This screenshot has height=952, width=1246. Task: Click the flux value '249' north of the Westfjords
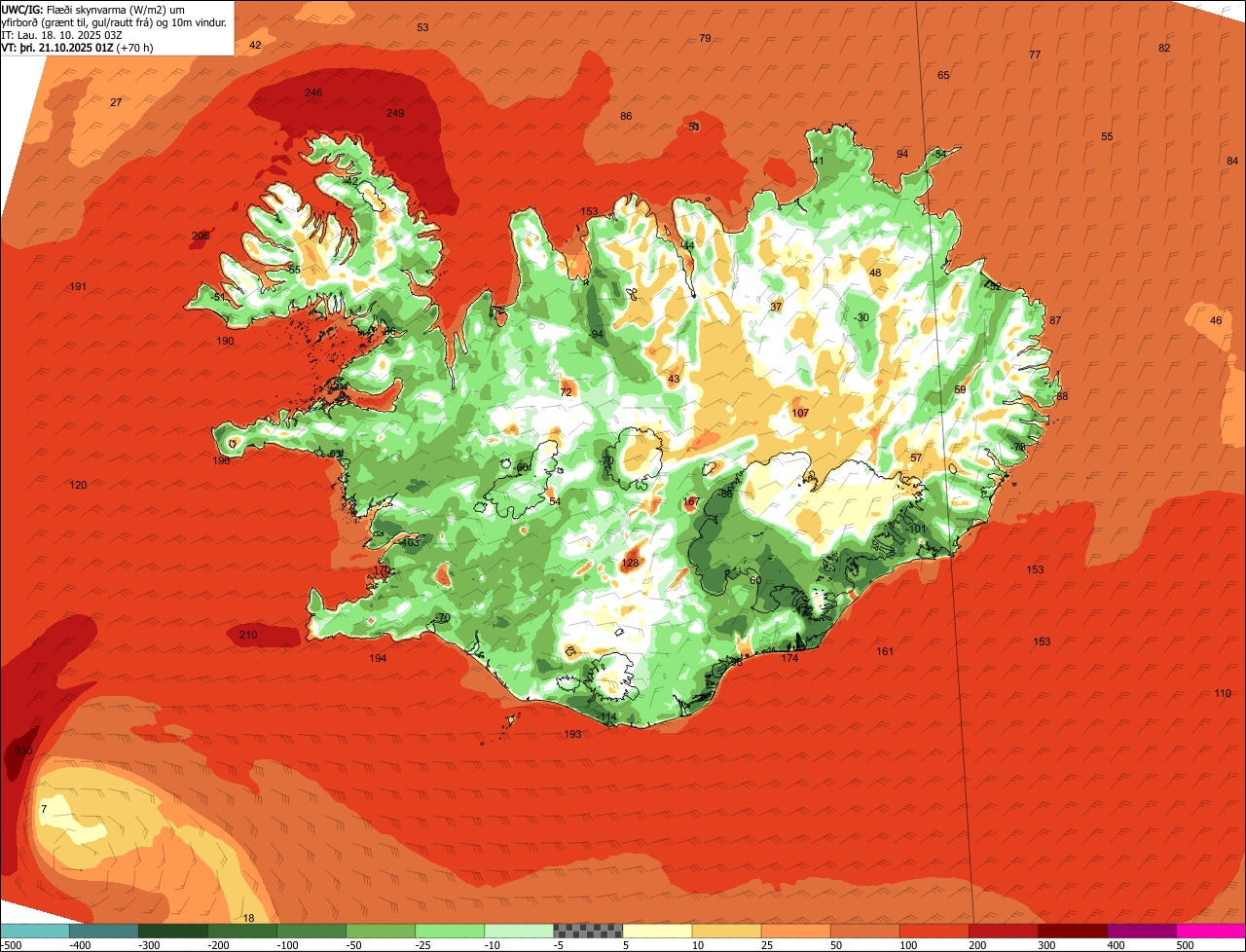(x=395, y=113)
